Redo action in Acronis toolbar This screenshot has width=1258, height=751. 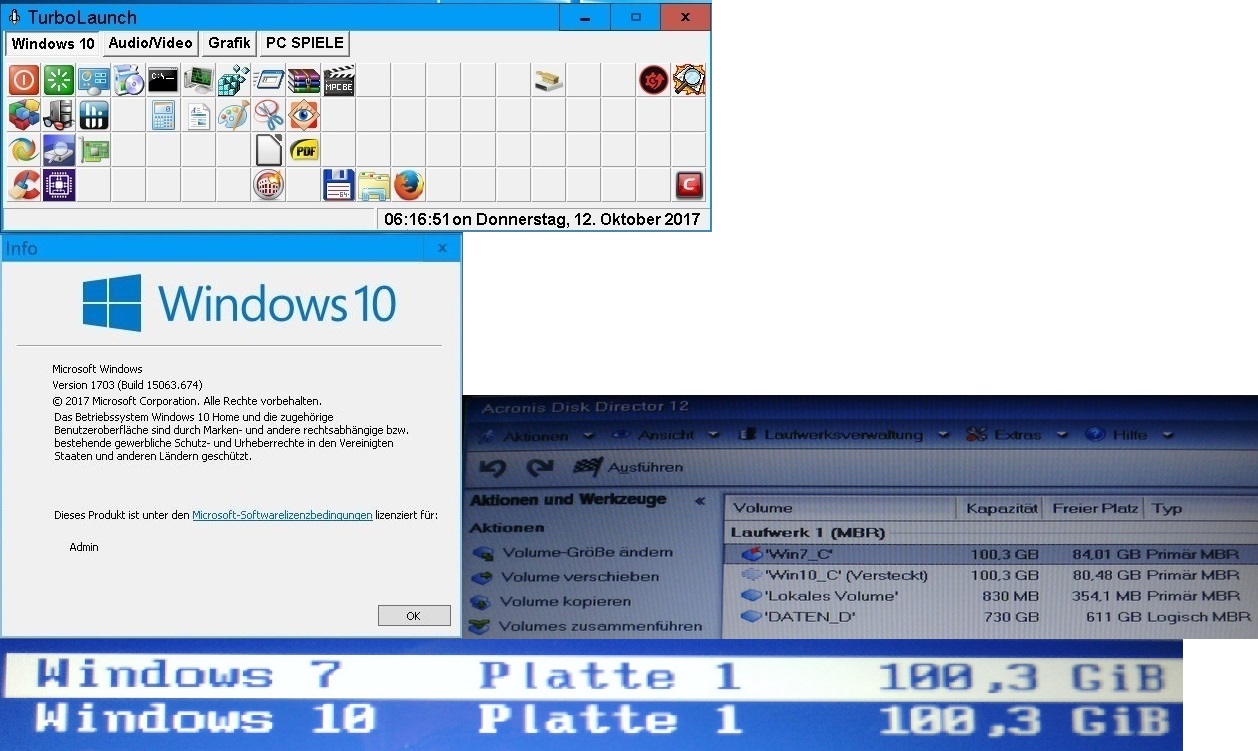coord(540,467)
